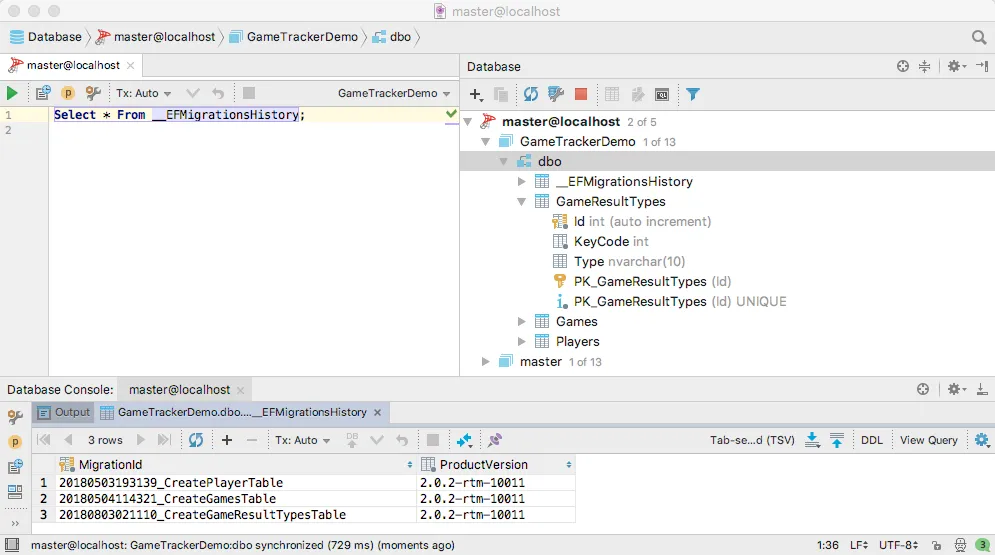The height and width of the screenshot is (555, 995).
Task: Reload the result page with refresh icon
Action: (x=195, y=440)
